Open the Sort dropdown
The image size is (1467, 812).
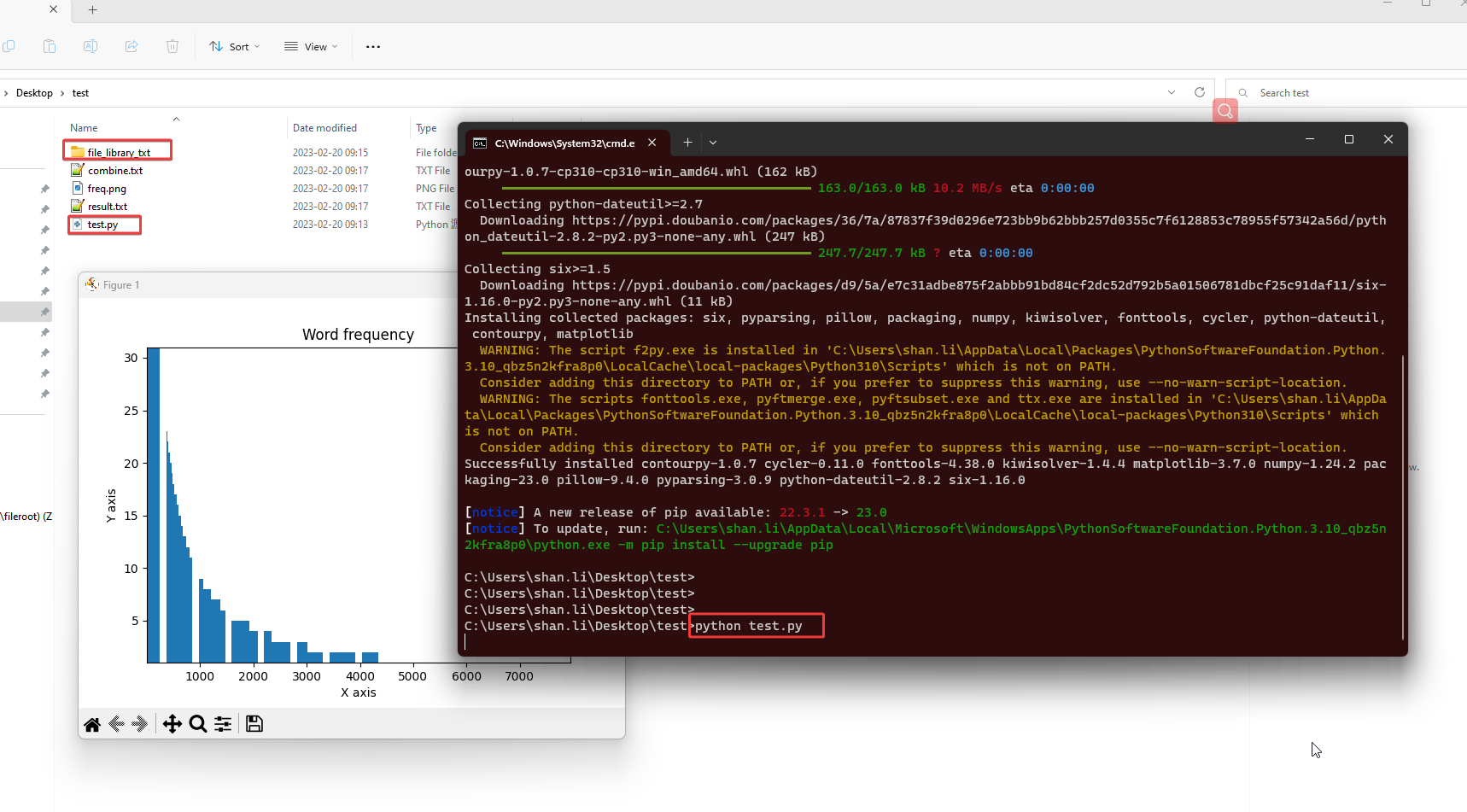[234, 46]
